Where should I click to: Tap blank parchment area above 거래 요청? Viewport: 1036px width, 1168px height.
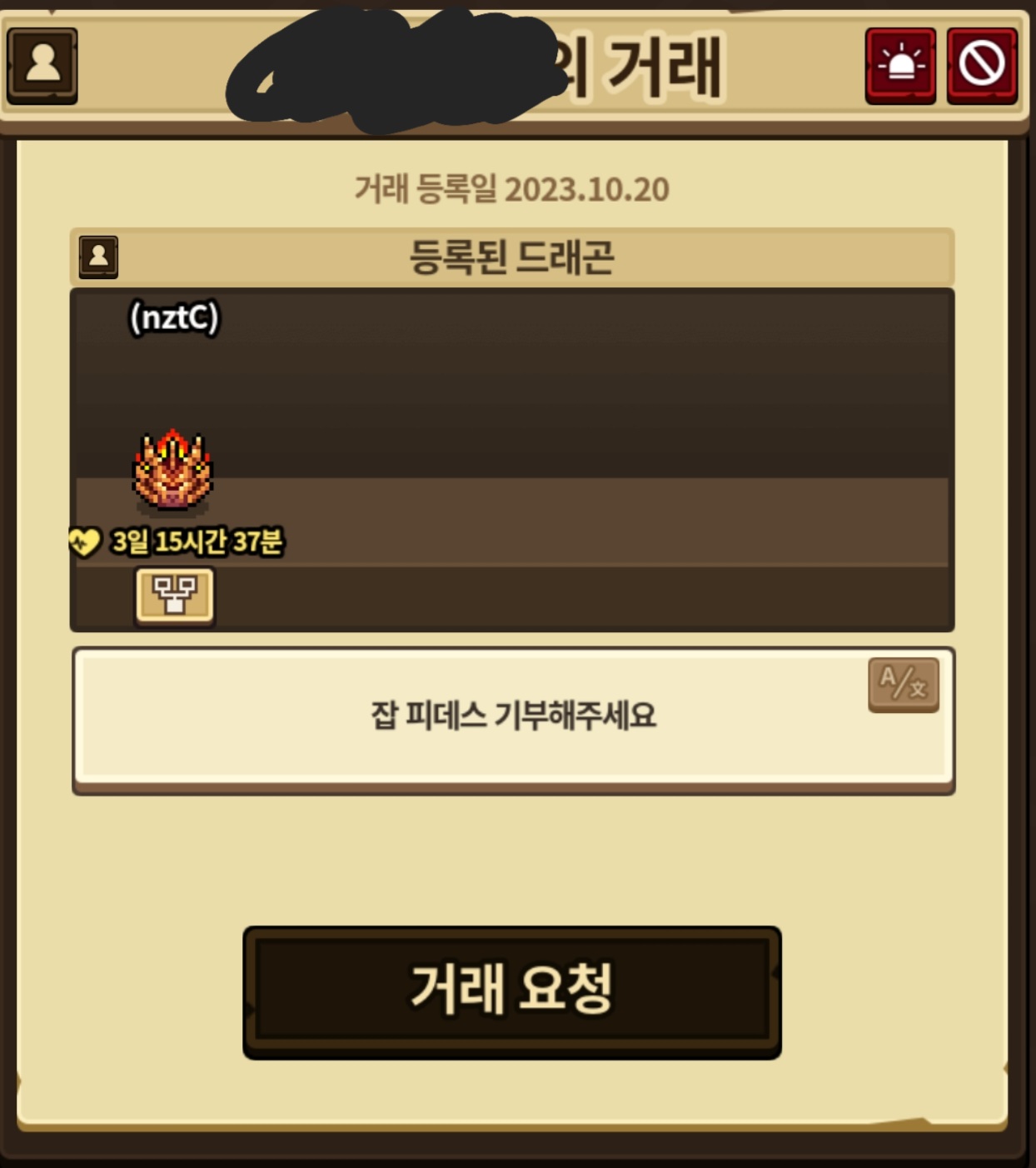pyautogui.click(x=512, y=858)
